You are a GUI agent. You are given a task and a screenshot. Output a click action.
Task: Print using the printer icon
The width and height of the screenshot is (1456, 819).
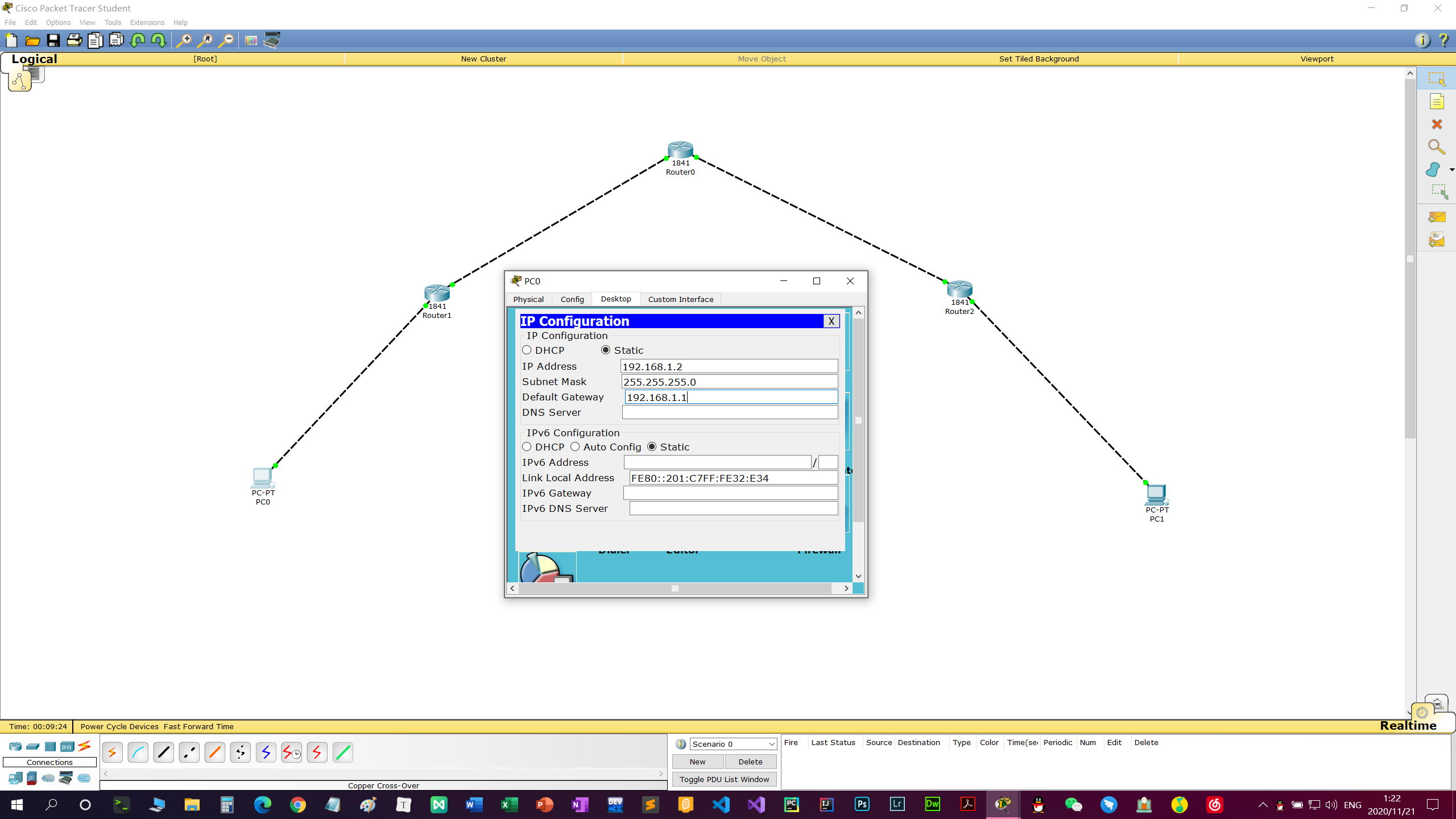tap(75, 40)
